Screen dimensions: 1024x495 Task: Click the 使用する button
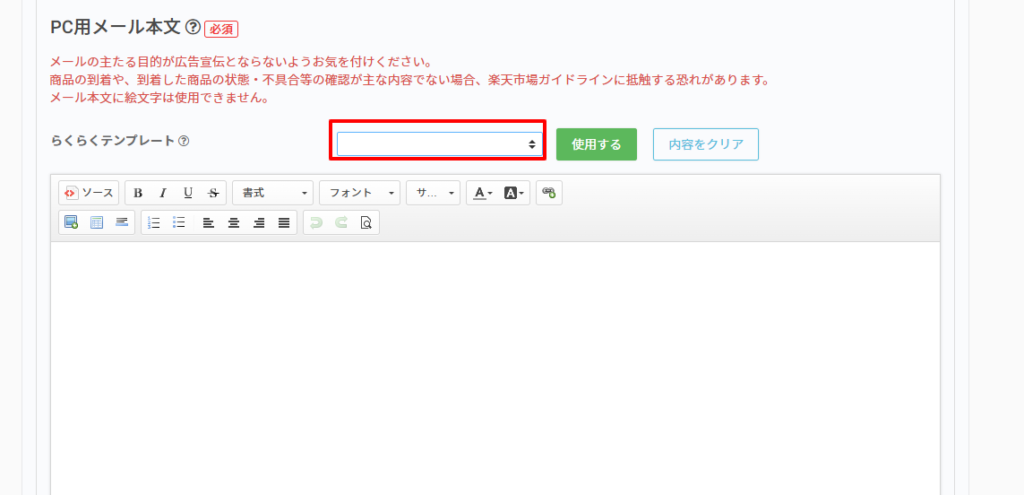[x=596, y=144]
